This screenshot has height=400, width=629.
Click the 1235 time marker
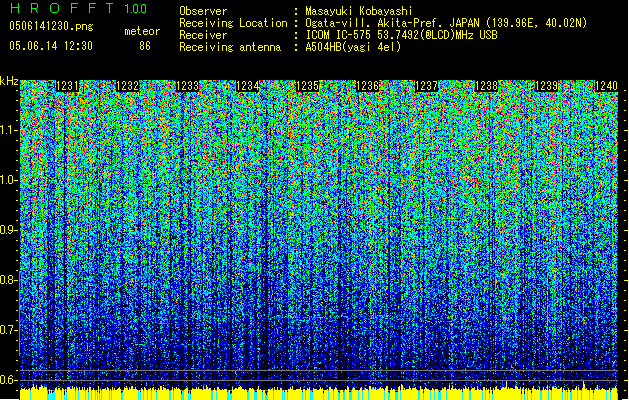(x=309, y=87)
